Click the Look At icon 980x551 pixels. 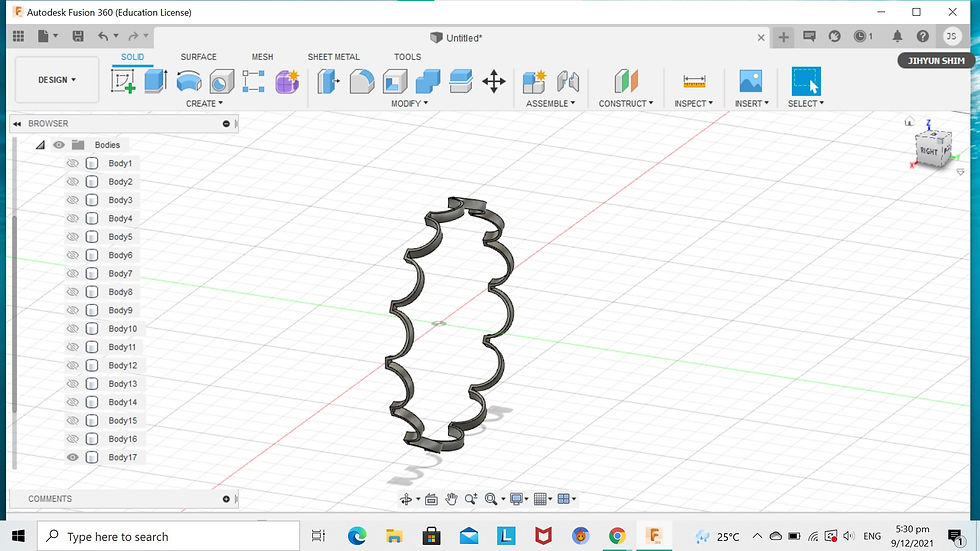(431, 499)
